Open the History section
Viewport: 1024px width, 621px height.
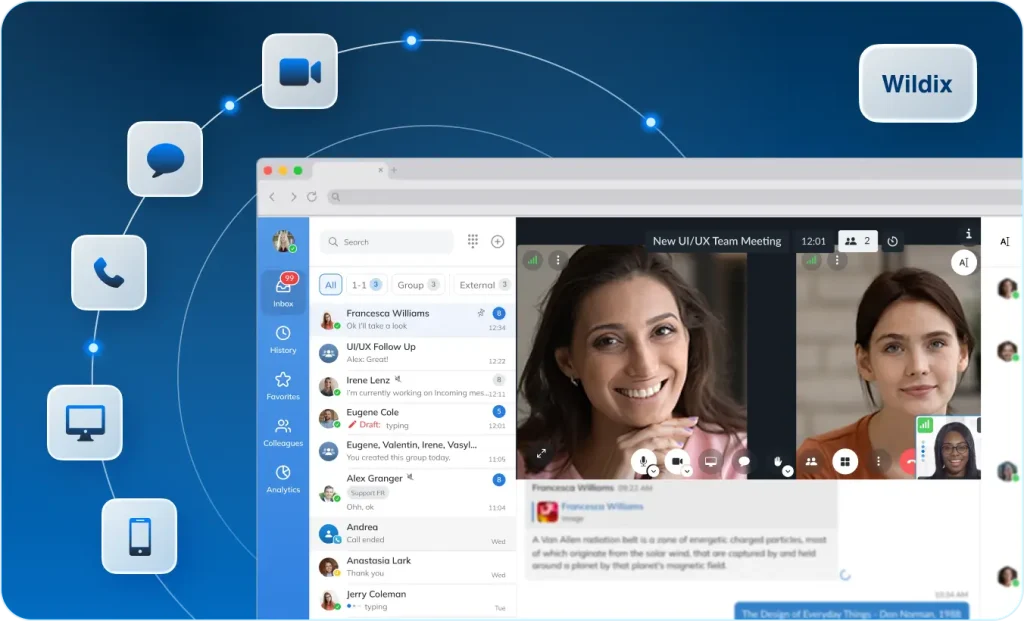tap(283, 339)
